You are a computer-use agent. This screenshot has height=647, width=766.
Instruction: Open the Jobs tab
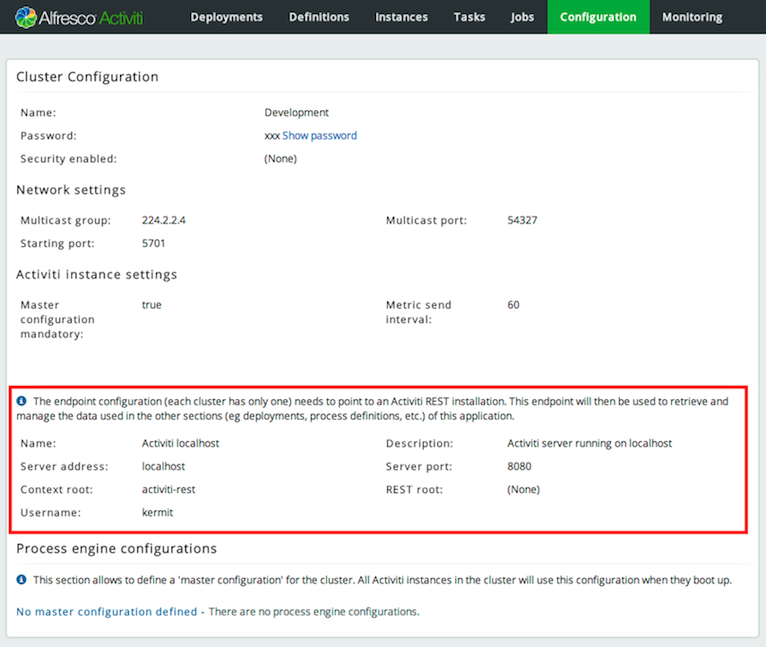pyautogui.click(x=522, y=17)
